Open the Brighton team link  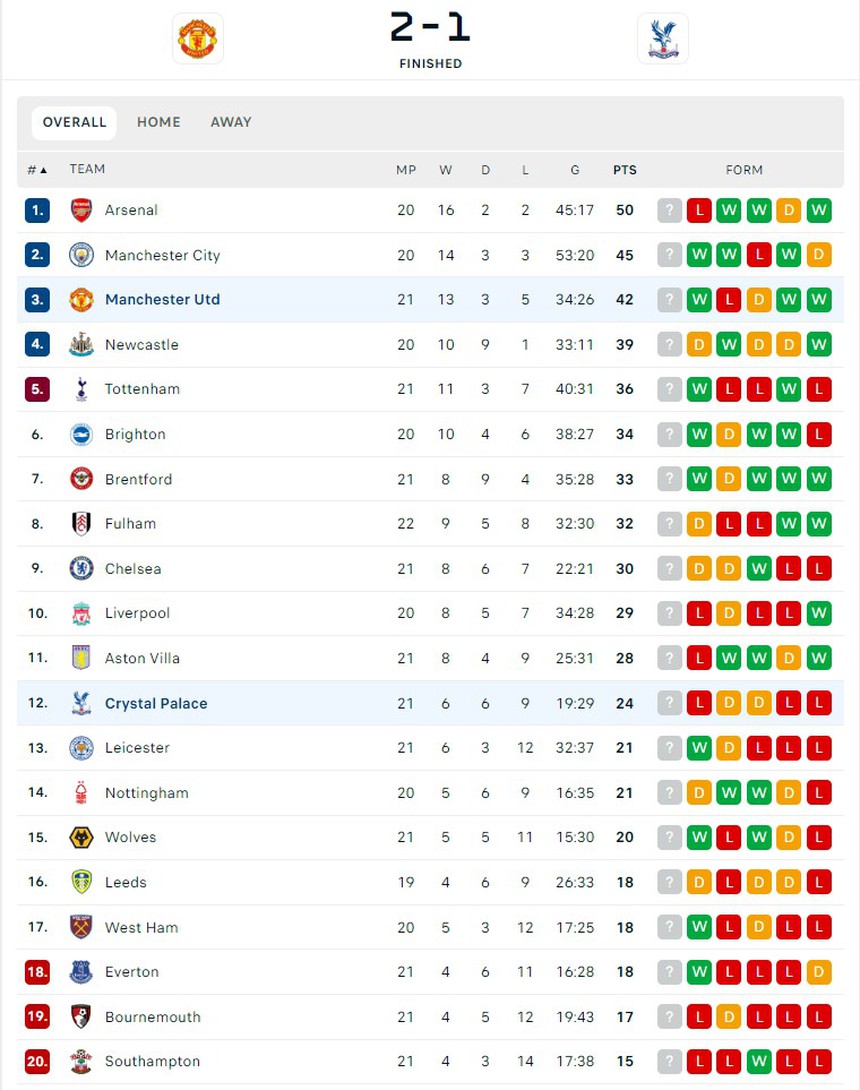135,434
